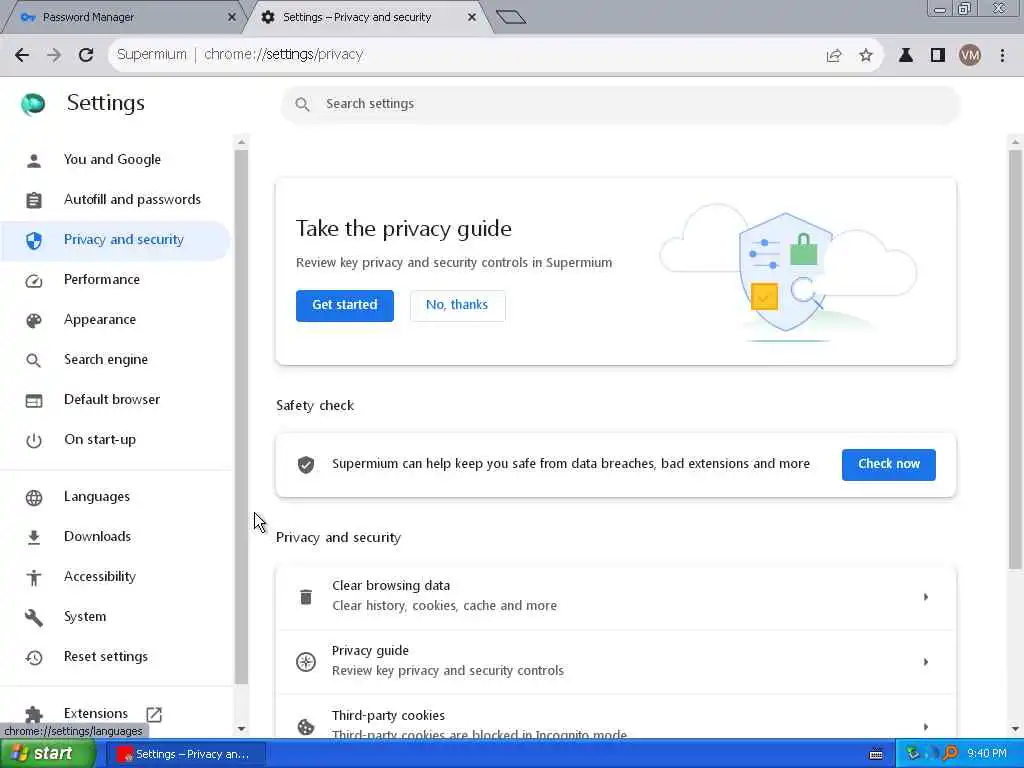Click the accessibility figure icon
Viewport: 1024px width, 768px height.
(34, 577)
